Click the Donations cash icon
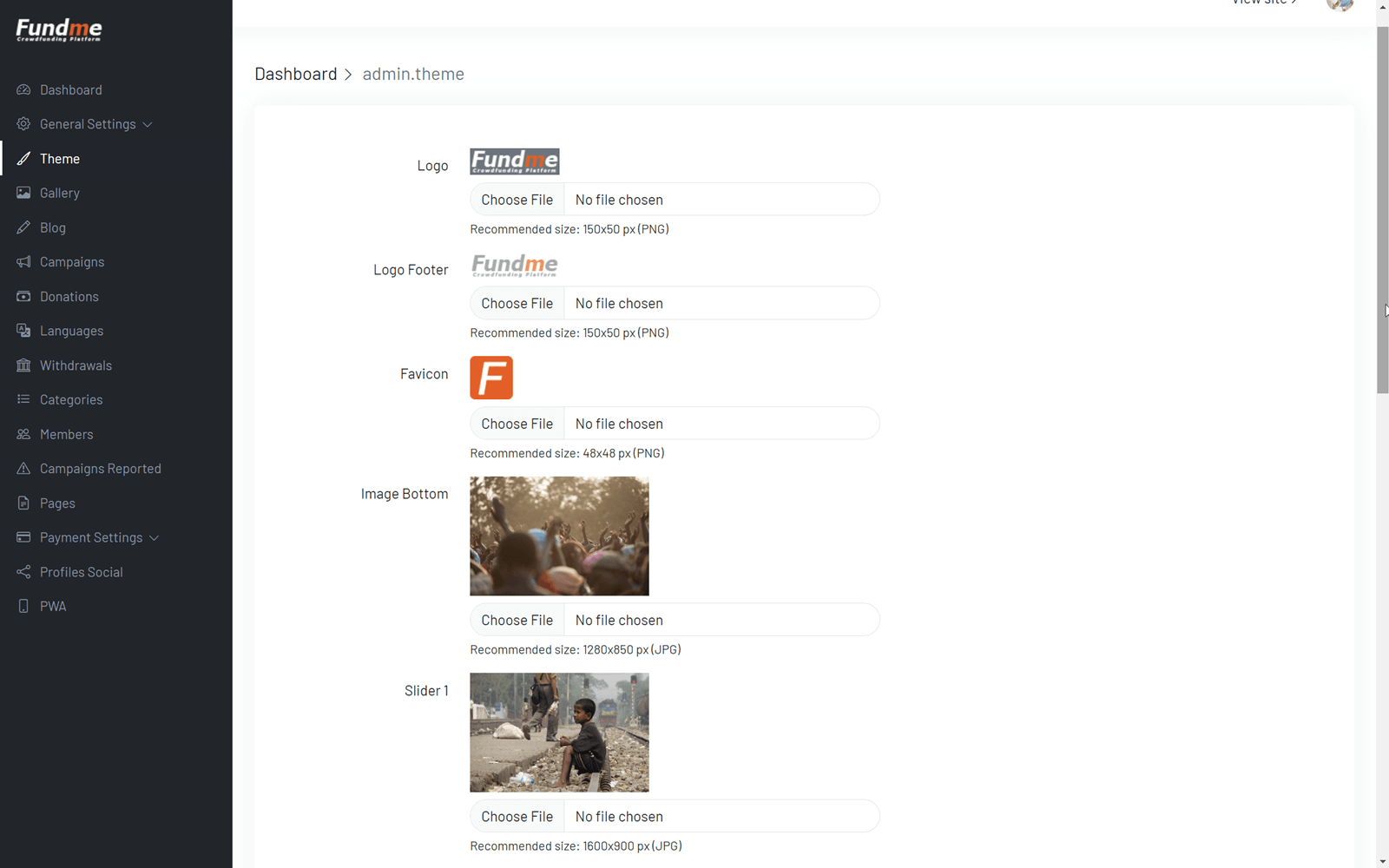The image size is (1389, 868). pos(23,296)
